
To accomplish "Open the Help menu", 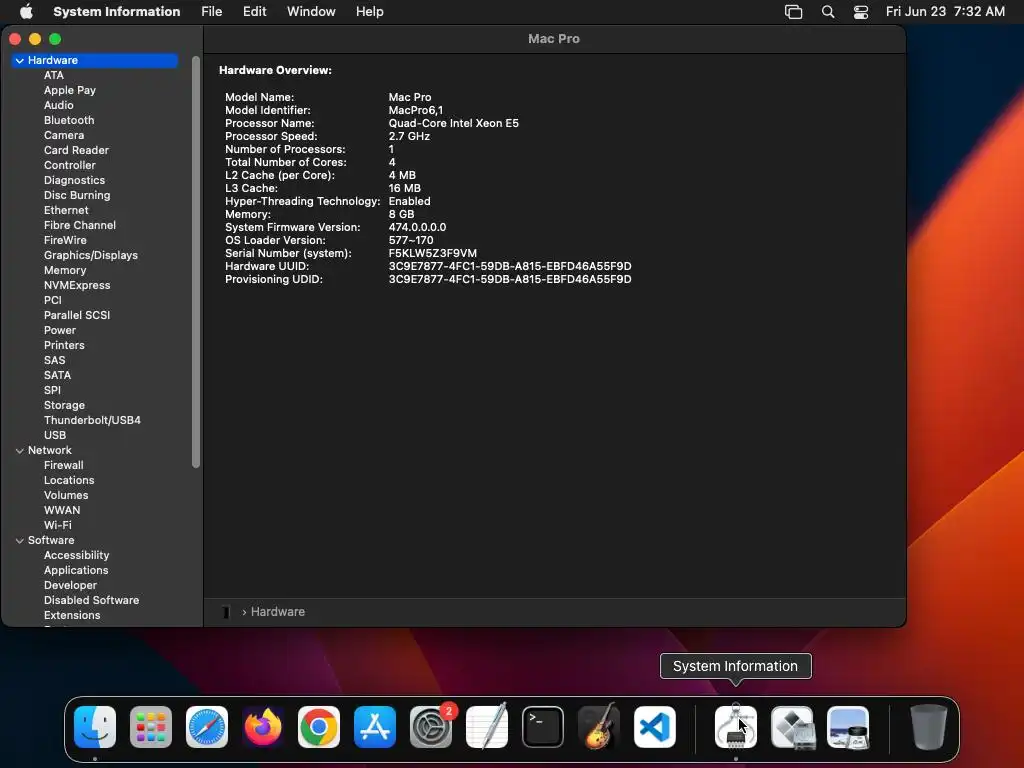I will click(x=370, y=12).
